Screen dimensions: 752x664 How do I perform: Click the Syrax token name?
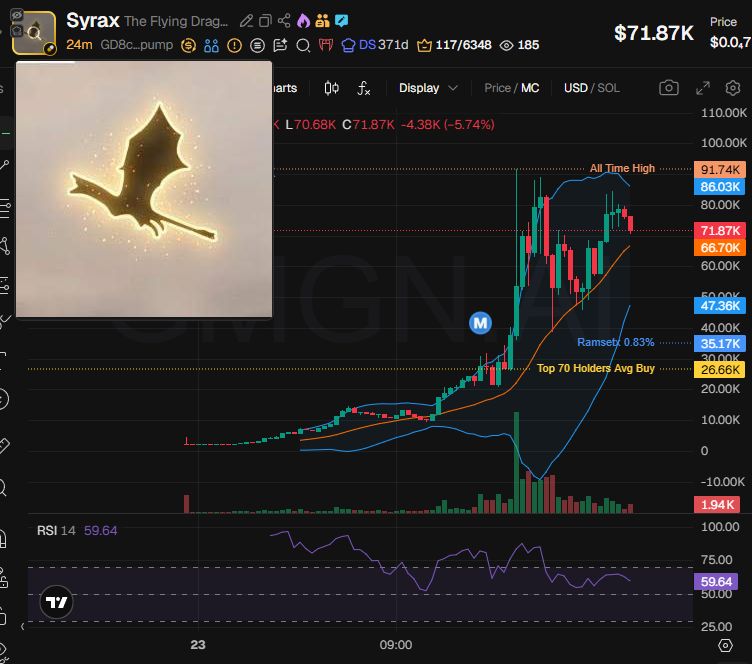(x=93, y=21)
